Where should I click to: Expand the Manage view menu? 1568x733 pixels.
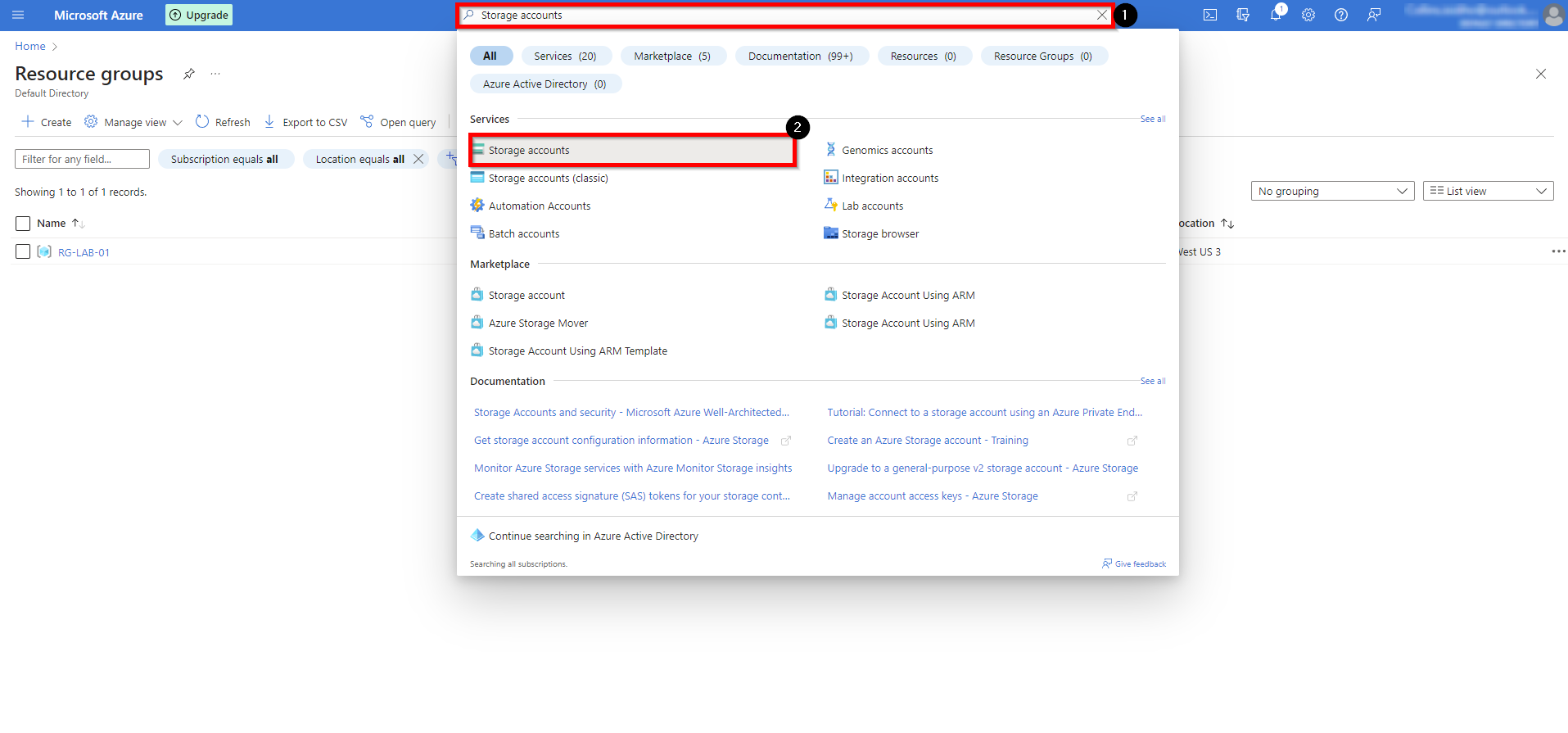[133, 122]
